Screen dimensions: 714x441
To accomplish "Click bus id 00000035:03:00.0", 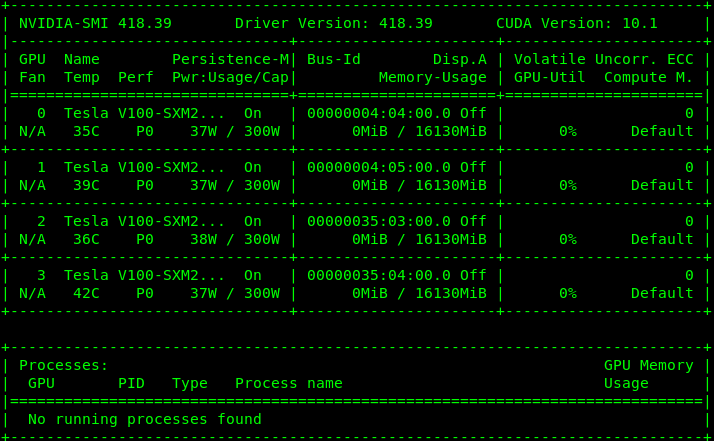I will (379, 221).
